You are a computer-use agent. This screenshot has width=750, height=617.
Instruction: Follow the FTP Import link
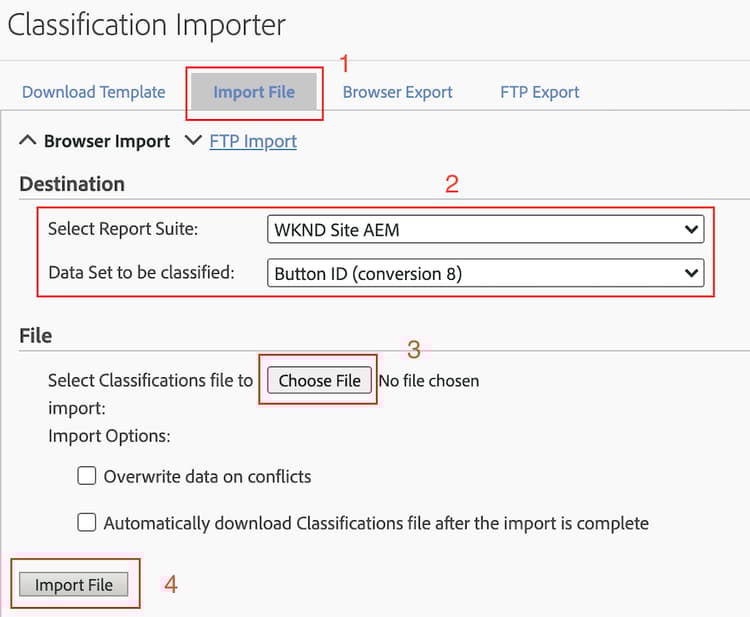tap(253, 142)
